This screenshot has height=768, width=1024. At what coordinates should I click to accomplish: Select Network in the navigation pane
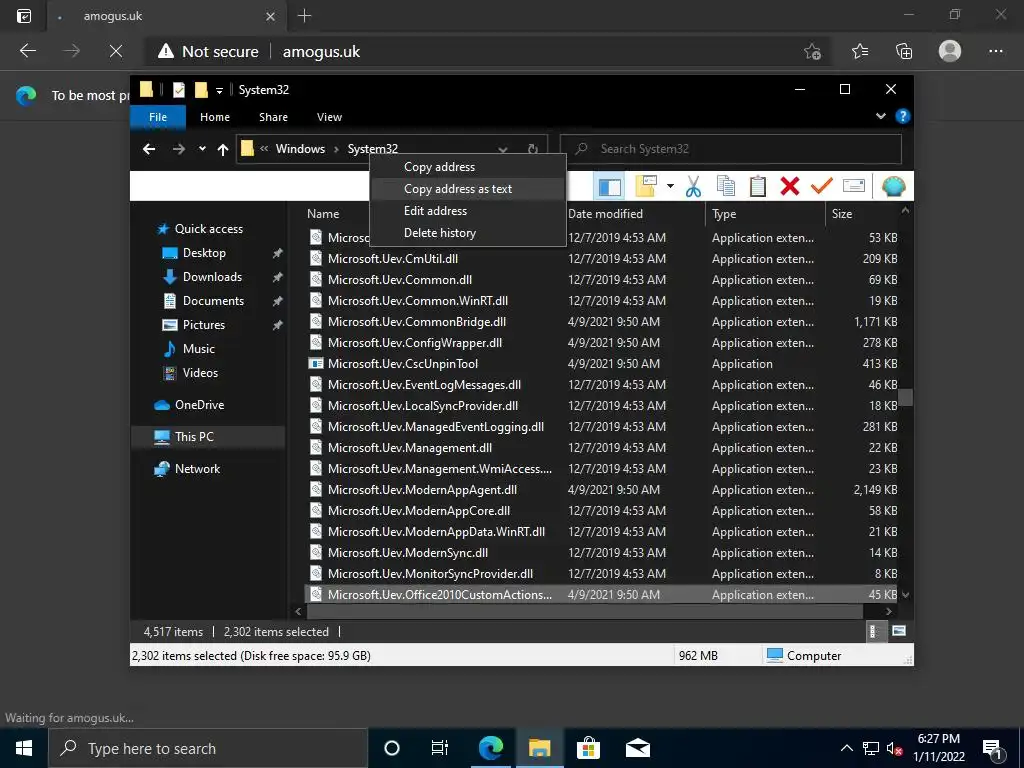[x=197, y=469]
